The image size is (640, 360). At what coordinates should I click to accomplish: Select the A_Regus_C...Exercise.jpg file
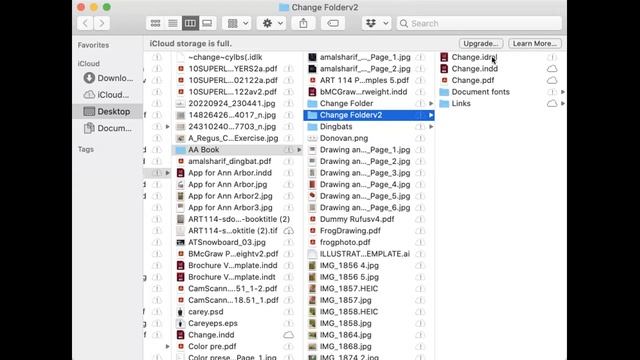233,138
